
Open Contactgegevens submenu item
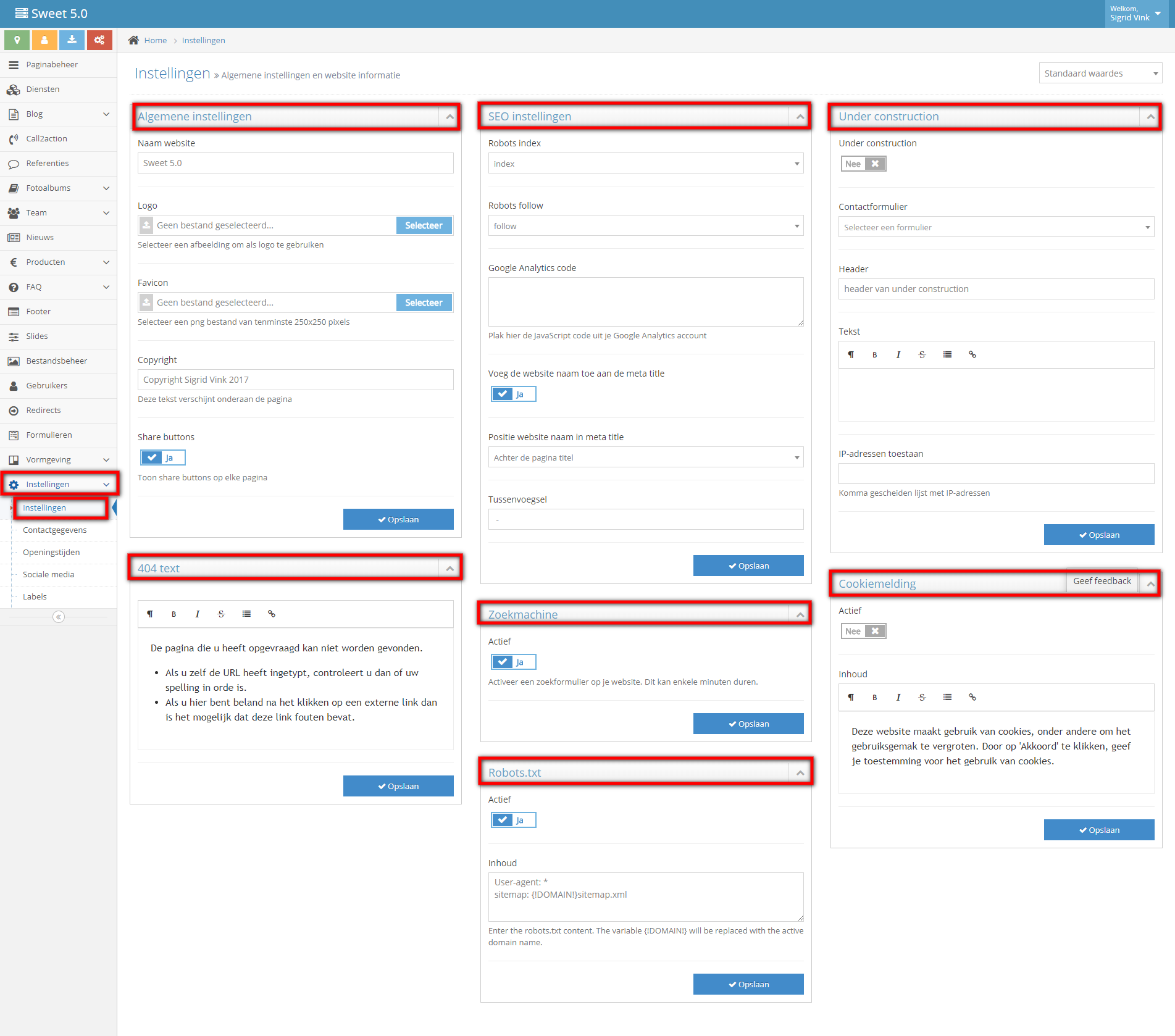coord(55,530)
